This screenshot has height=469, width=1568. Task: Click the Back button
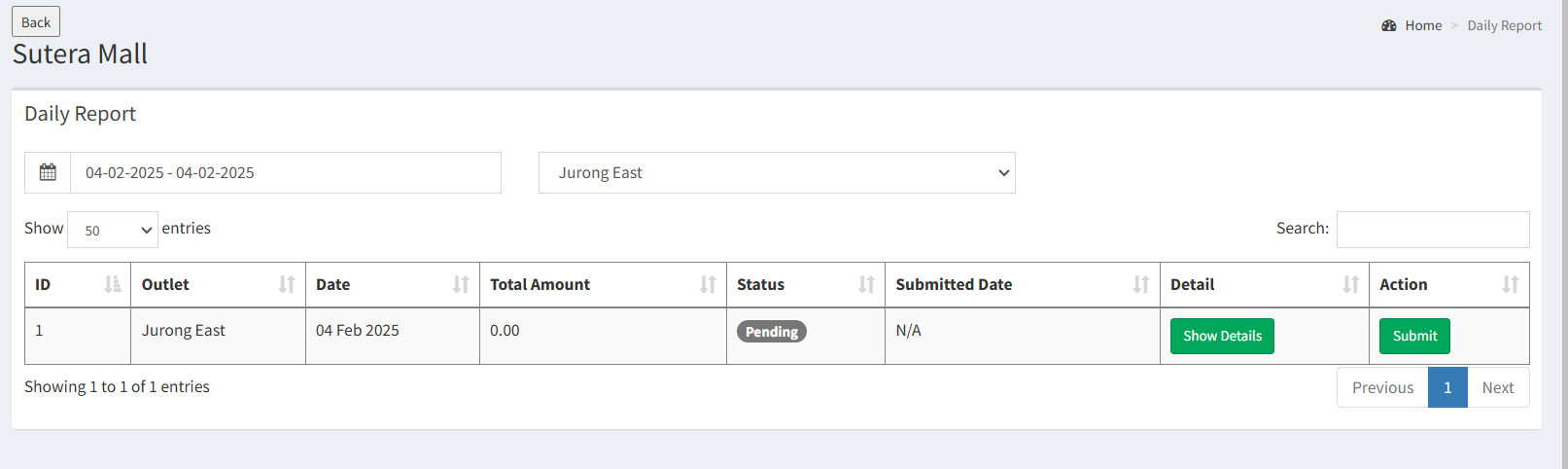(x=36, y=21)
